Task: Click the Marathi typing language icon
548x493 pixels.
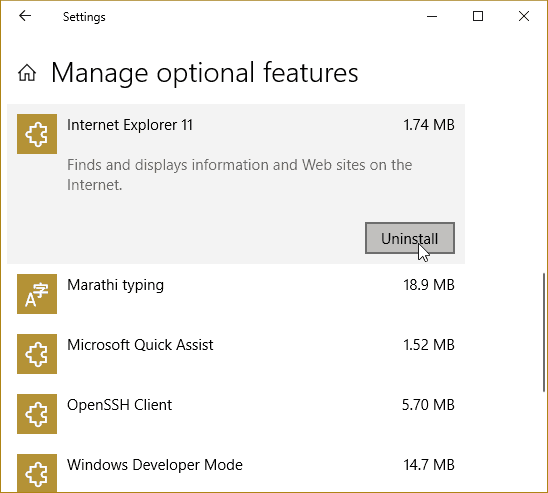Action: coord(37,294)
